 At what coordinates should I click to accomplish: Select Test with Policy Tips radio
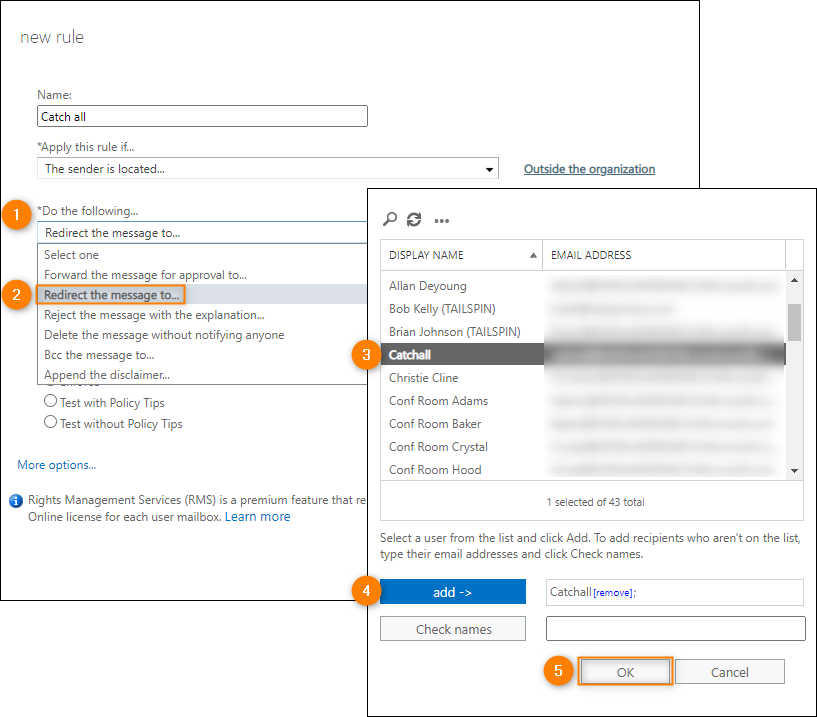(x=50, y=402)
